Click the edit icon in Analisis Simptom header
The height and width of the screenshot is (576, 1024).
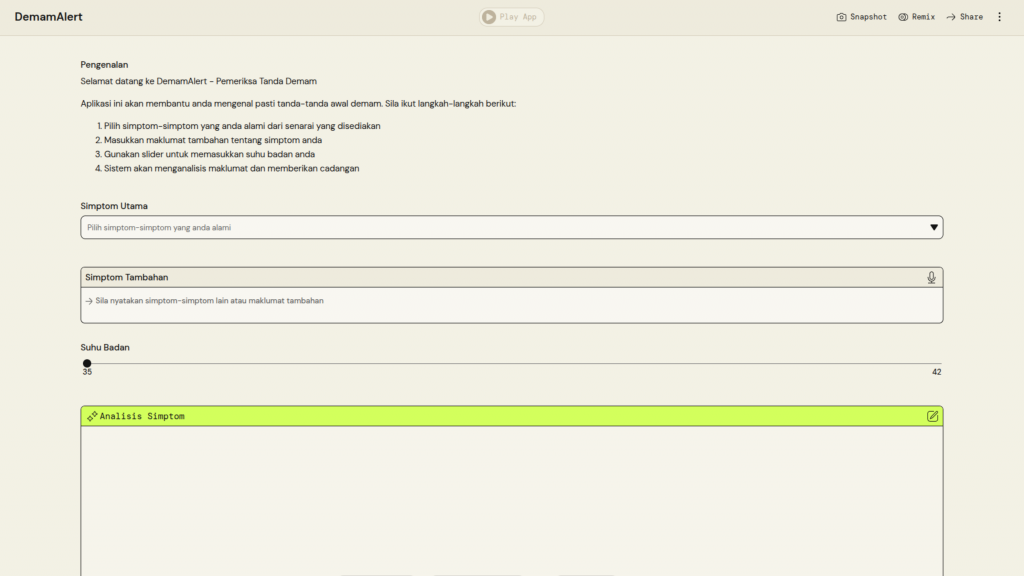coord(932,416)
